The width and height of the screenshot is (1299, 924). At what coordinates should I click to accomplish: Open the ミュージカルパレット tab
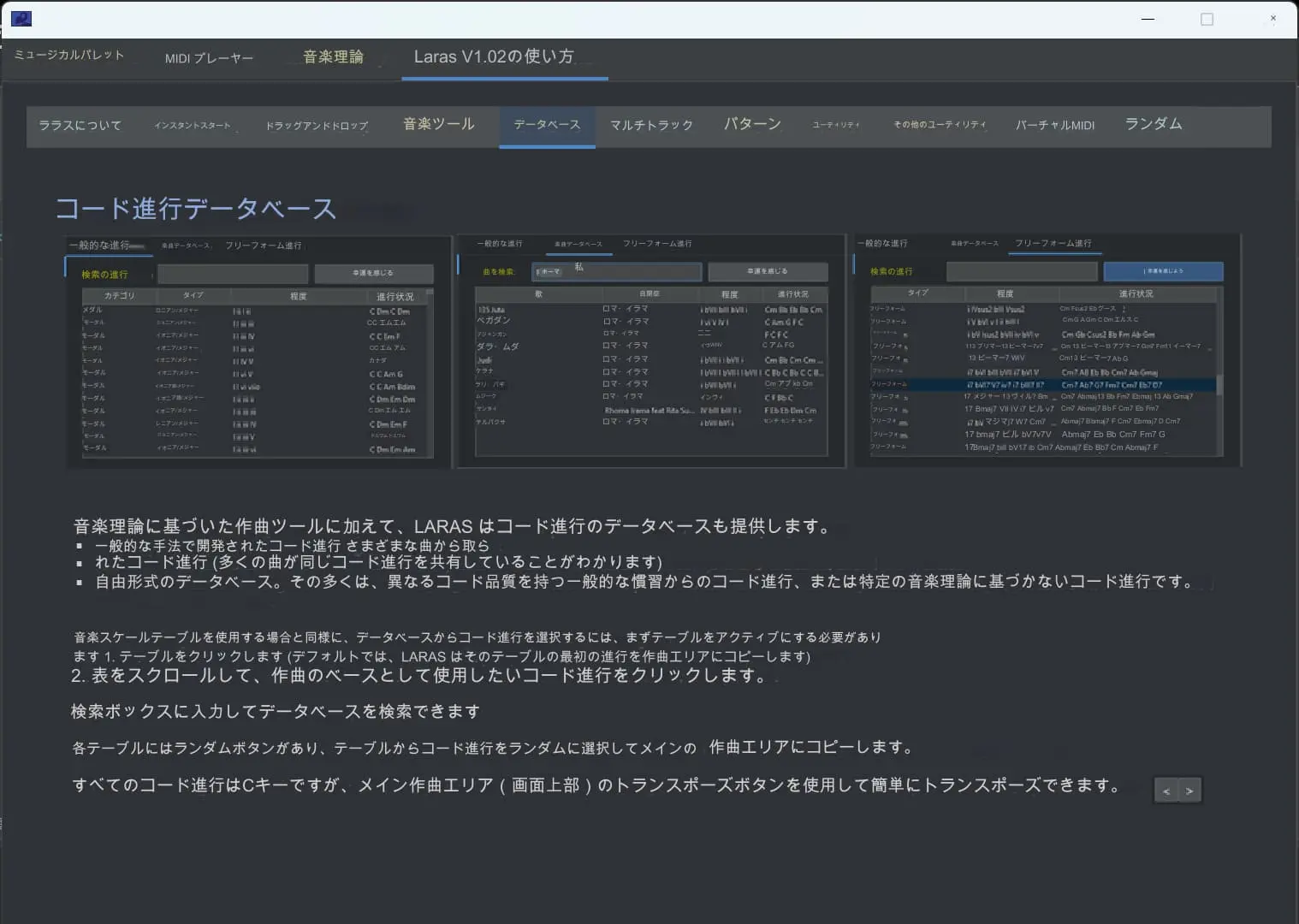click(69, 55)
